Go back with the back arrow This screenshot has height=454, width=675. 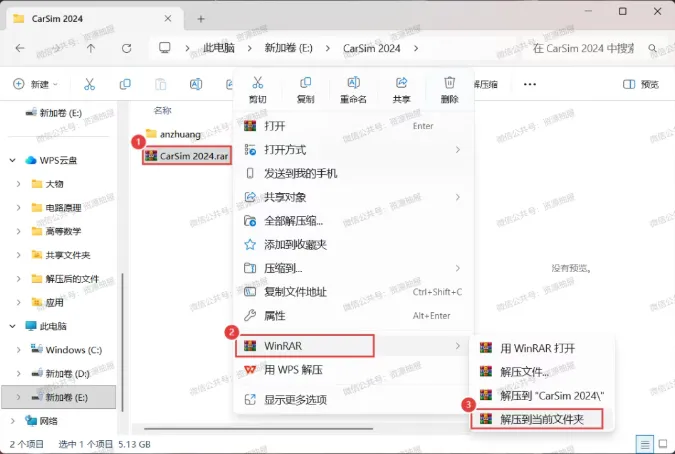pyautogui.click(x=20, y=48)
